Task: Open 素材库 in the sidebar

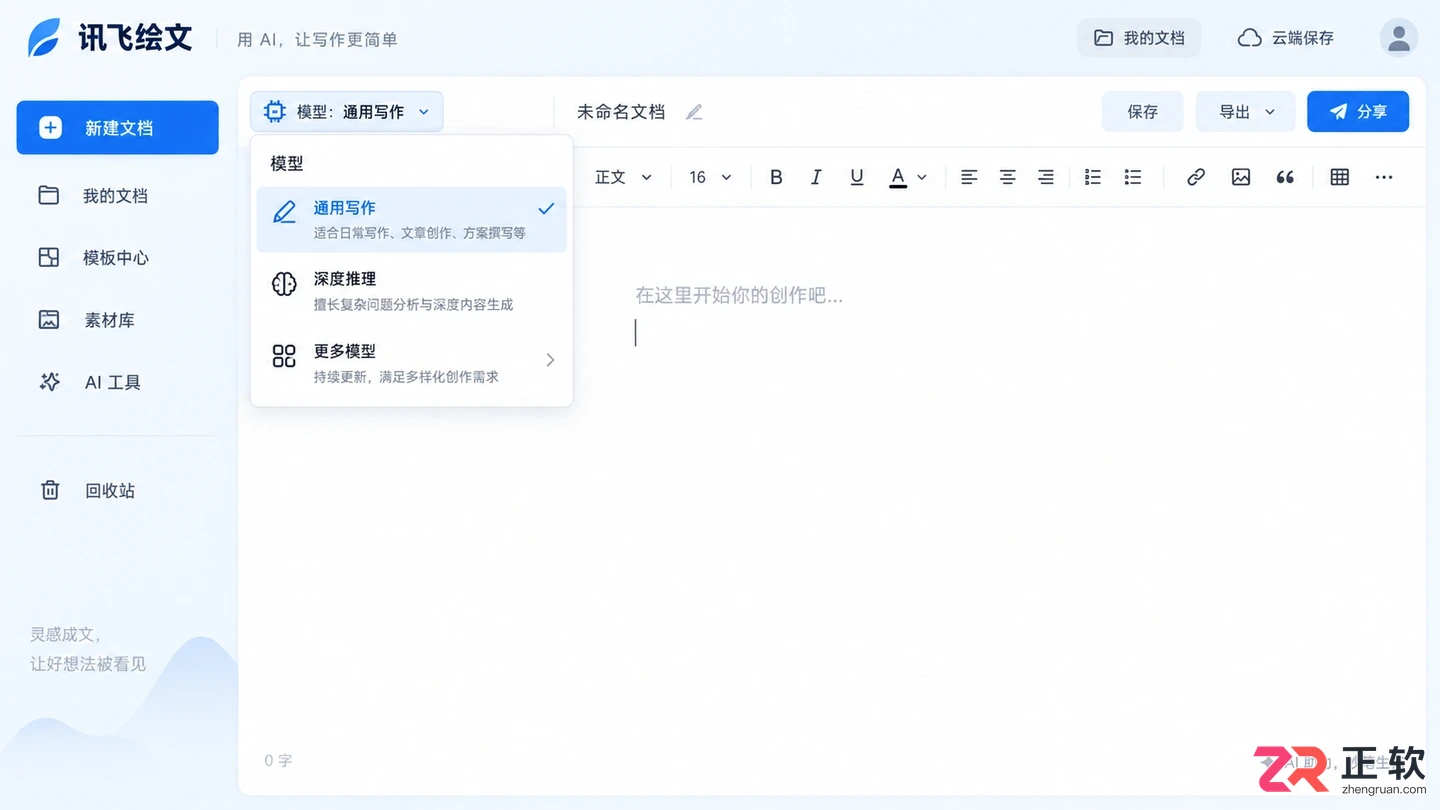Action: (x=117, y=320)
